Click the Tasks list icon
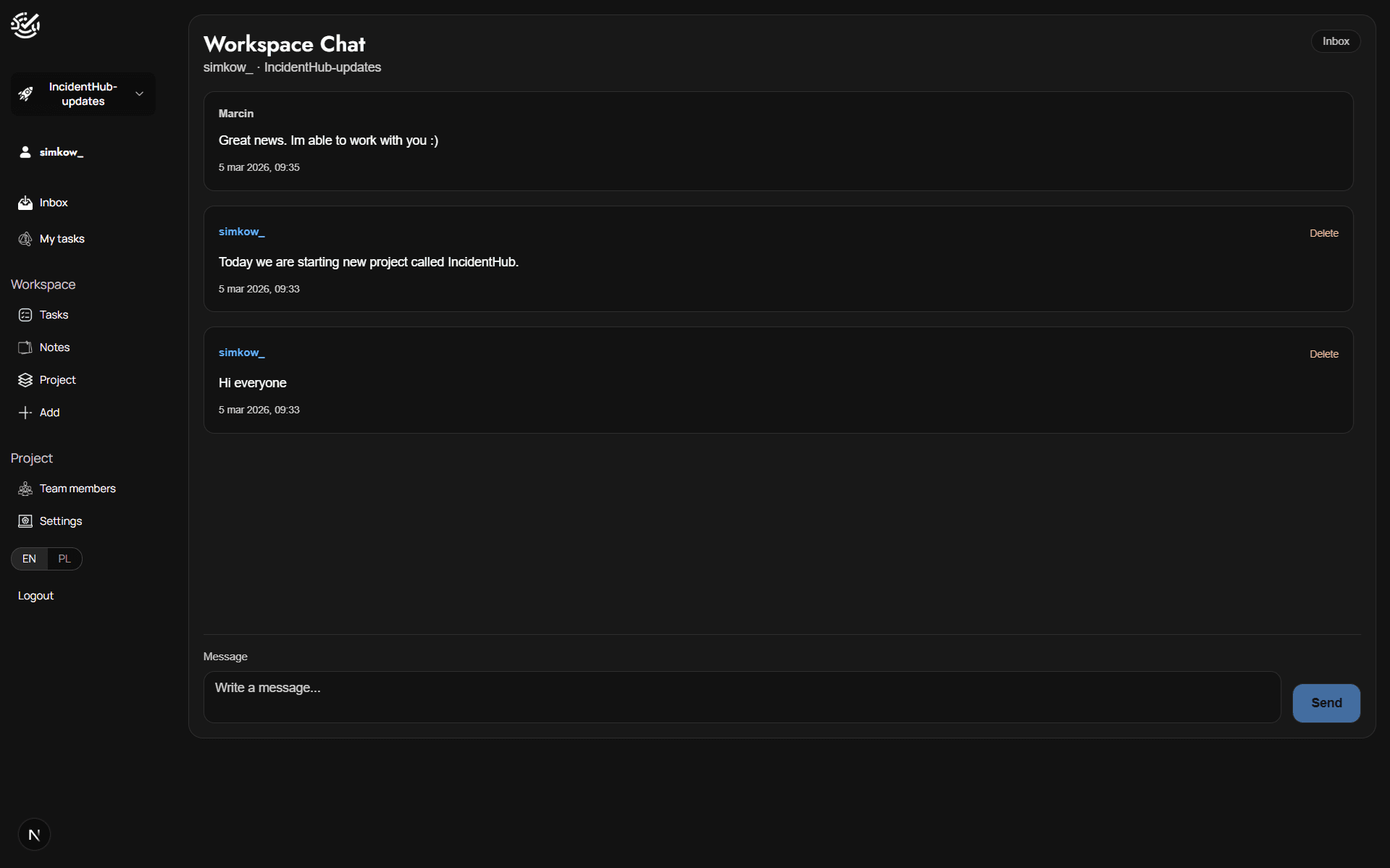Viewport: 1390px width, 868px height. pyautogui.click(x=25, y=315)
